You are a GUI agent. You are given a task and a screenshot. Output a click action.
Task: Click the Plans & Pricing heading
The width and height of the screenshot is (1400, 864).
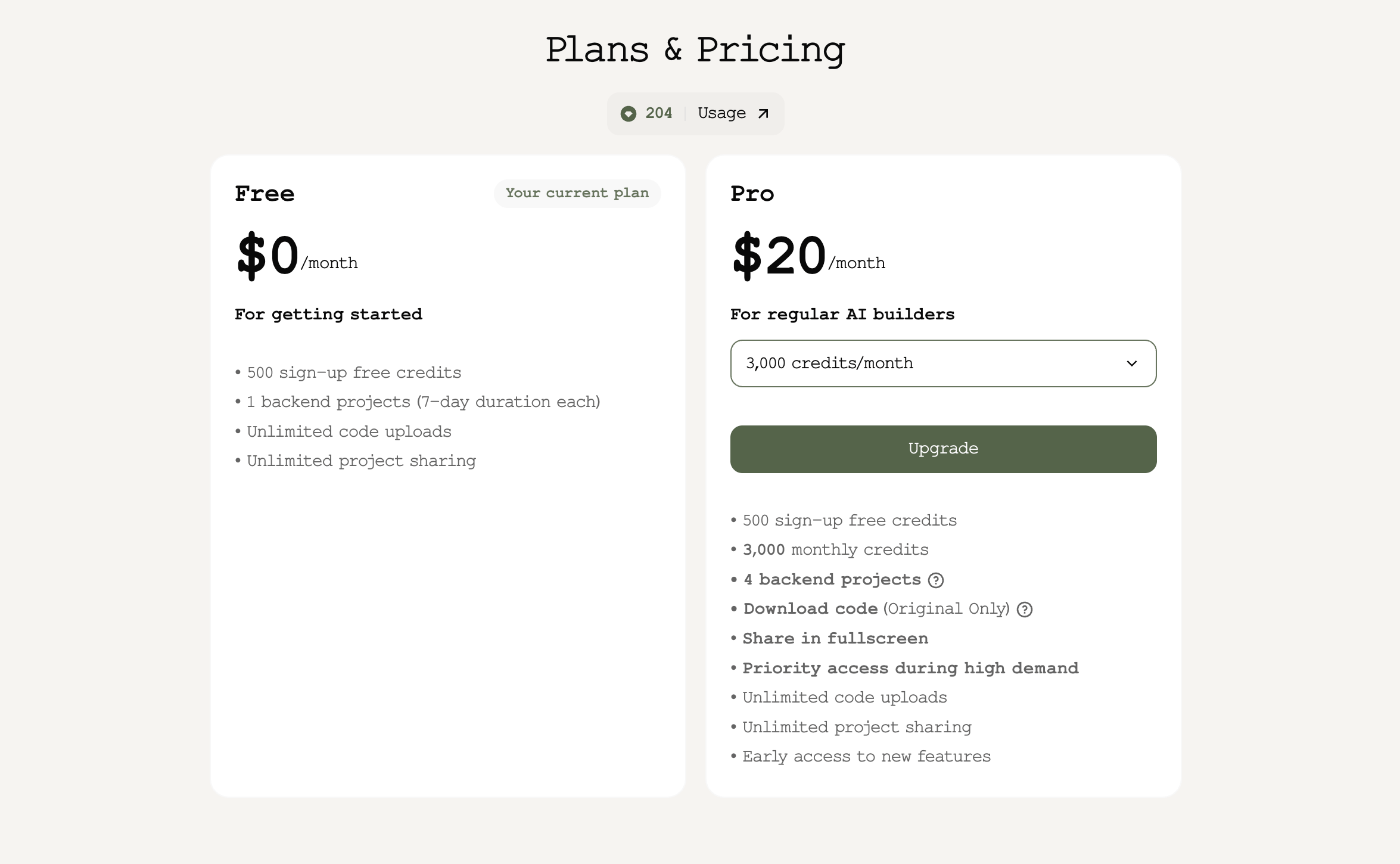point(695,49)
